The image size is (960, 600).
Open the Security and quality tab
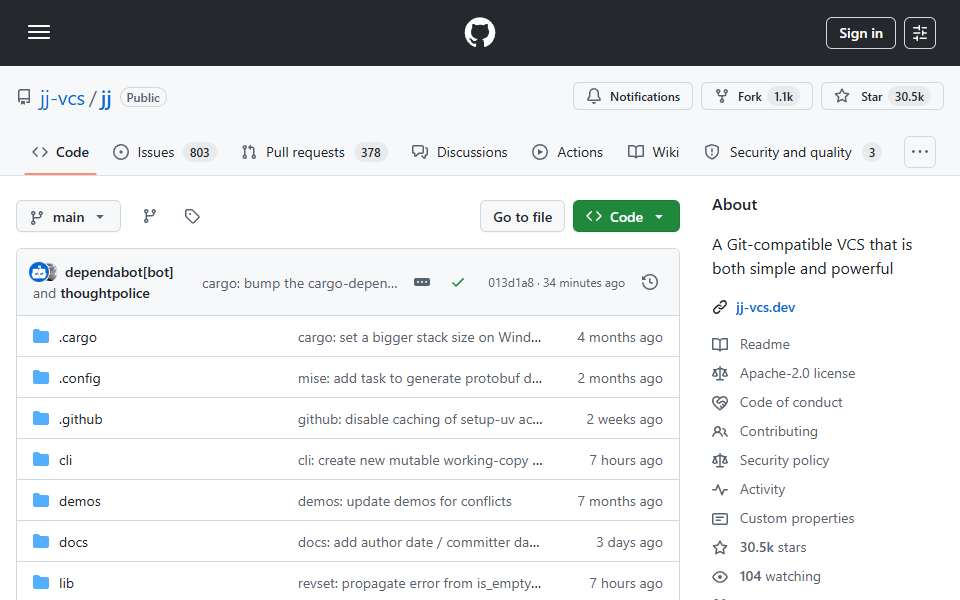point(792,152)
